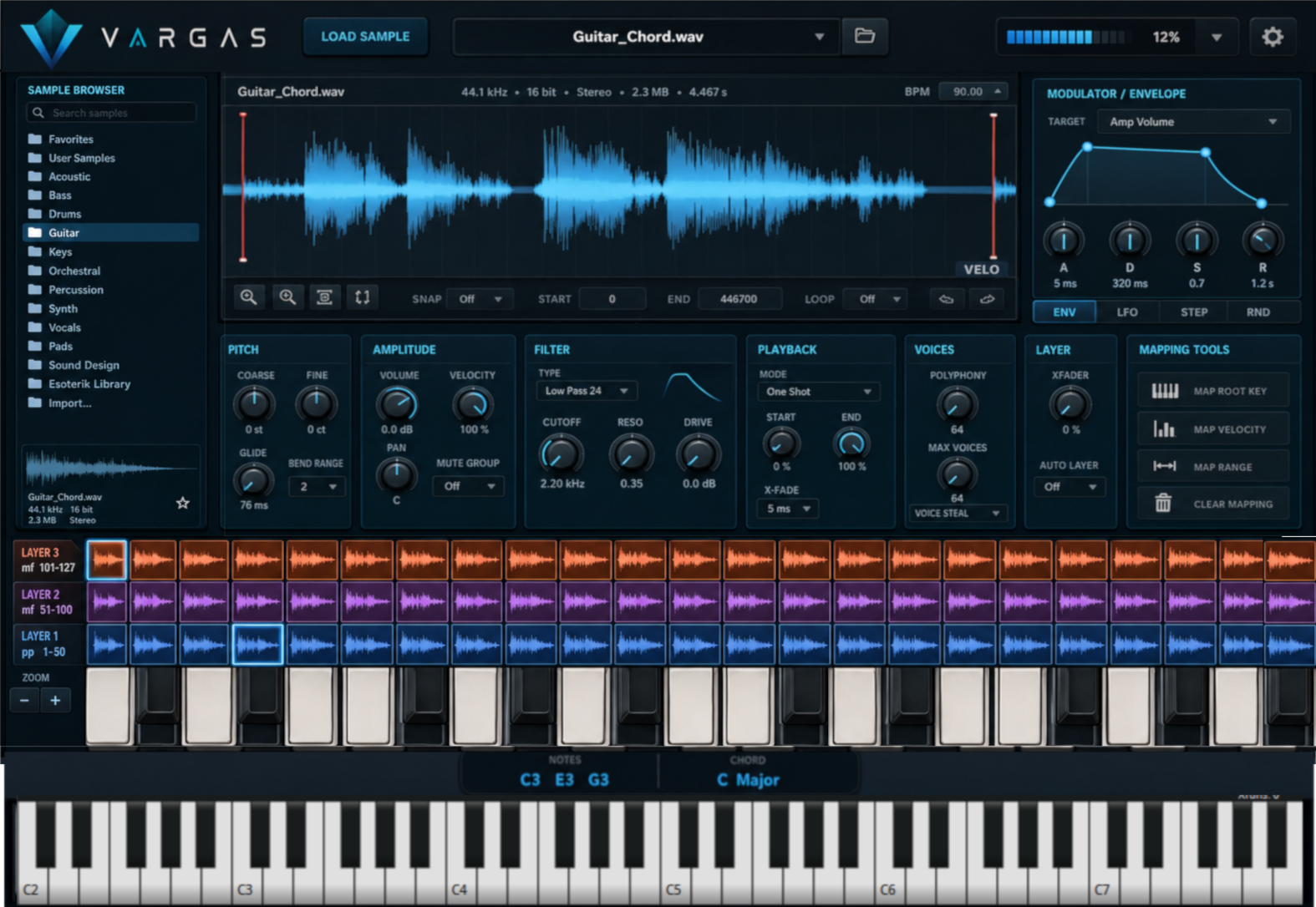Viewport: 1316px width, 907px height.
Task: Click the folder icon beside the sample name
Action: pyautogui.click(x=865, y=36)
